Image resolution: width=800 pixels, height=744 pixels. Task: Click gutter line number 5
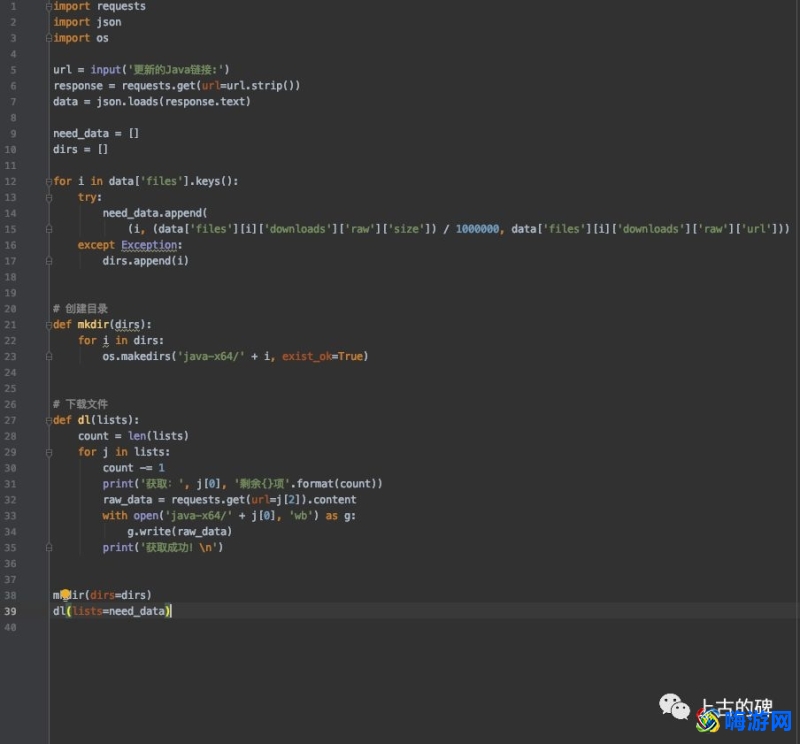[x=13, y=70]
